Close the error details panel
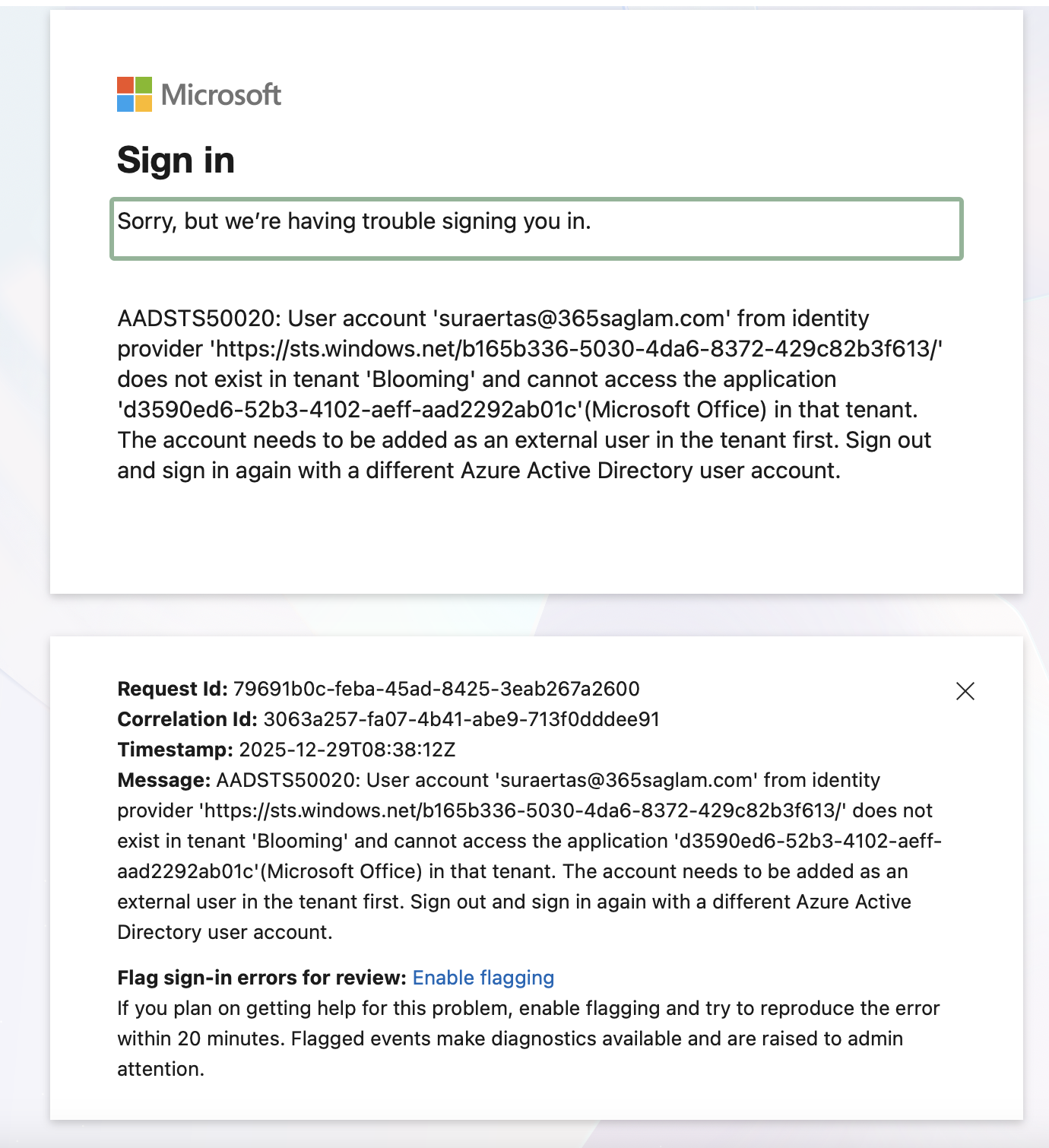The image size is (1049, 1148). pyautogui.click(x=965, y=690)
